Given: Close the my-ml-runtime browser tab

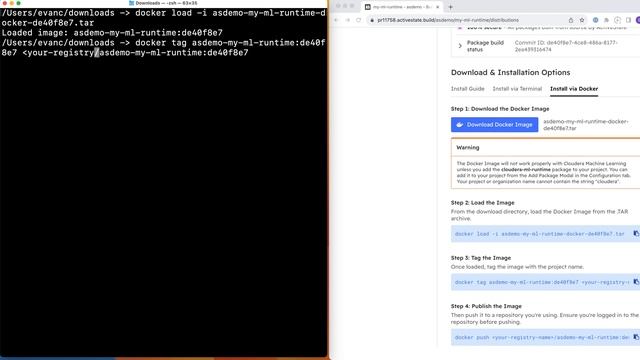Looking at the screenshot, I should coord(438,7).
